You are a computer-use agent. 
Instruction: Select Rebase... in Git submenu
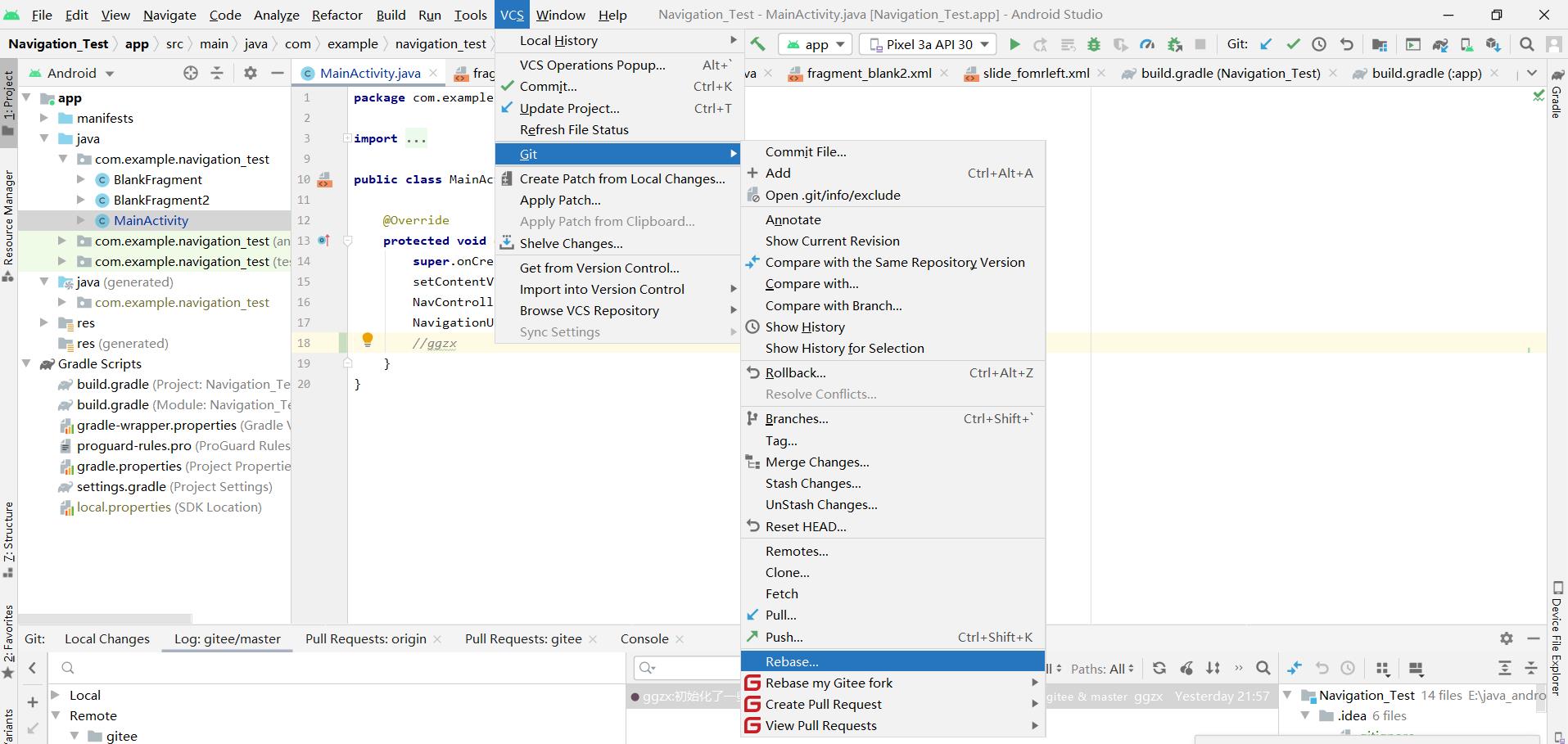coord(892,661)
